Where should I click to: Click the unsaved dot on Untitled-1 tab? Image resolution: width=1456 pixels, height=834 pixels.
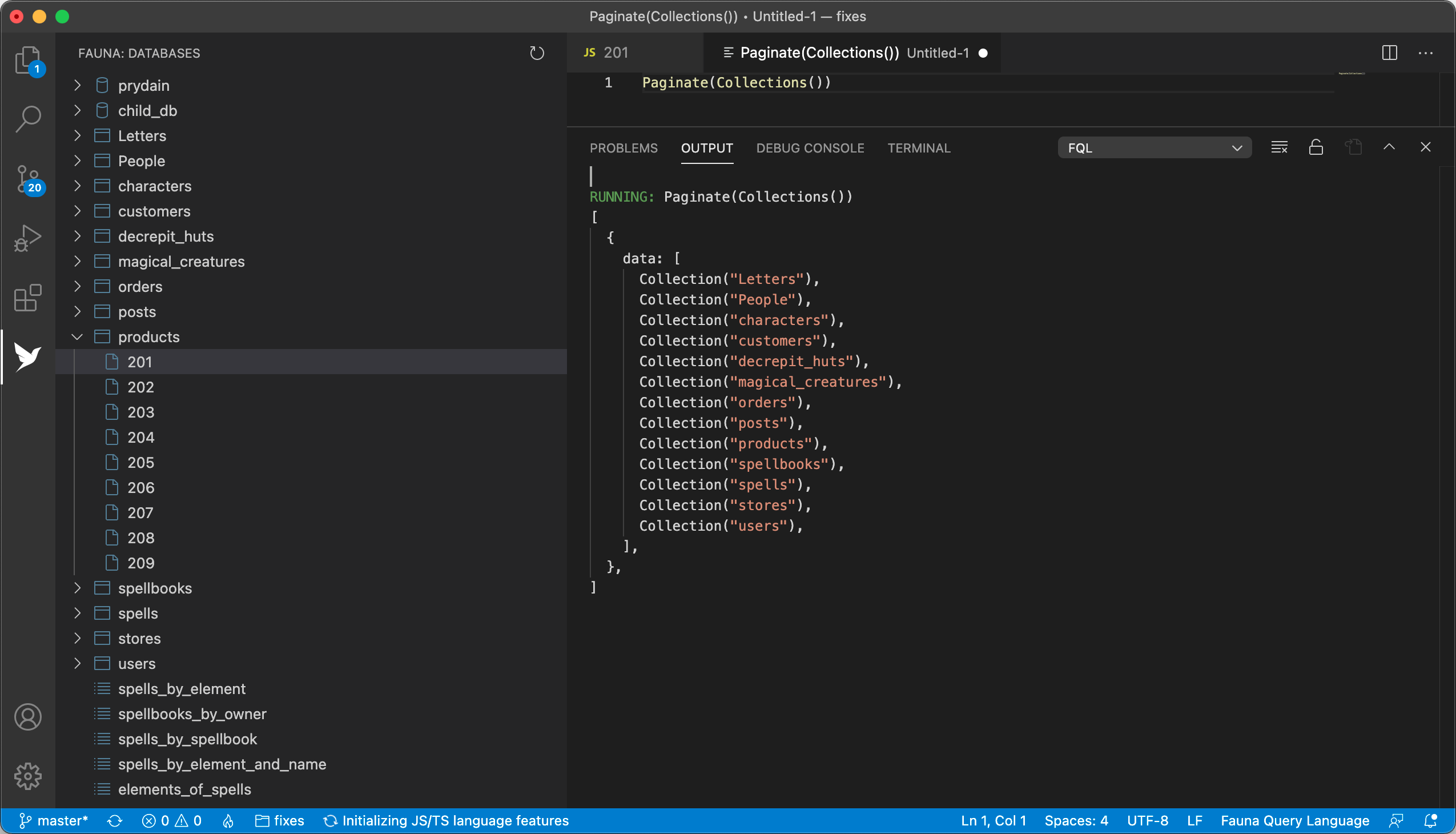pos(983,53)
